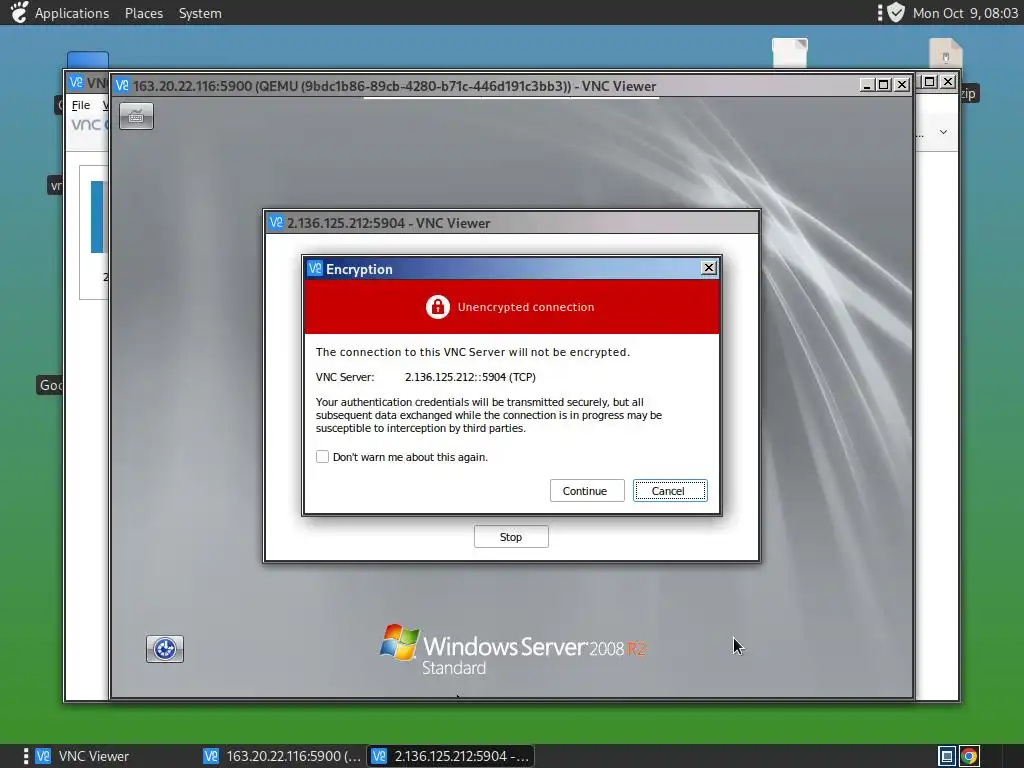Click VNC logo in the 163.20.22.116:5900 title bar
Viewport: 1024px width, 768px height.
122,86
